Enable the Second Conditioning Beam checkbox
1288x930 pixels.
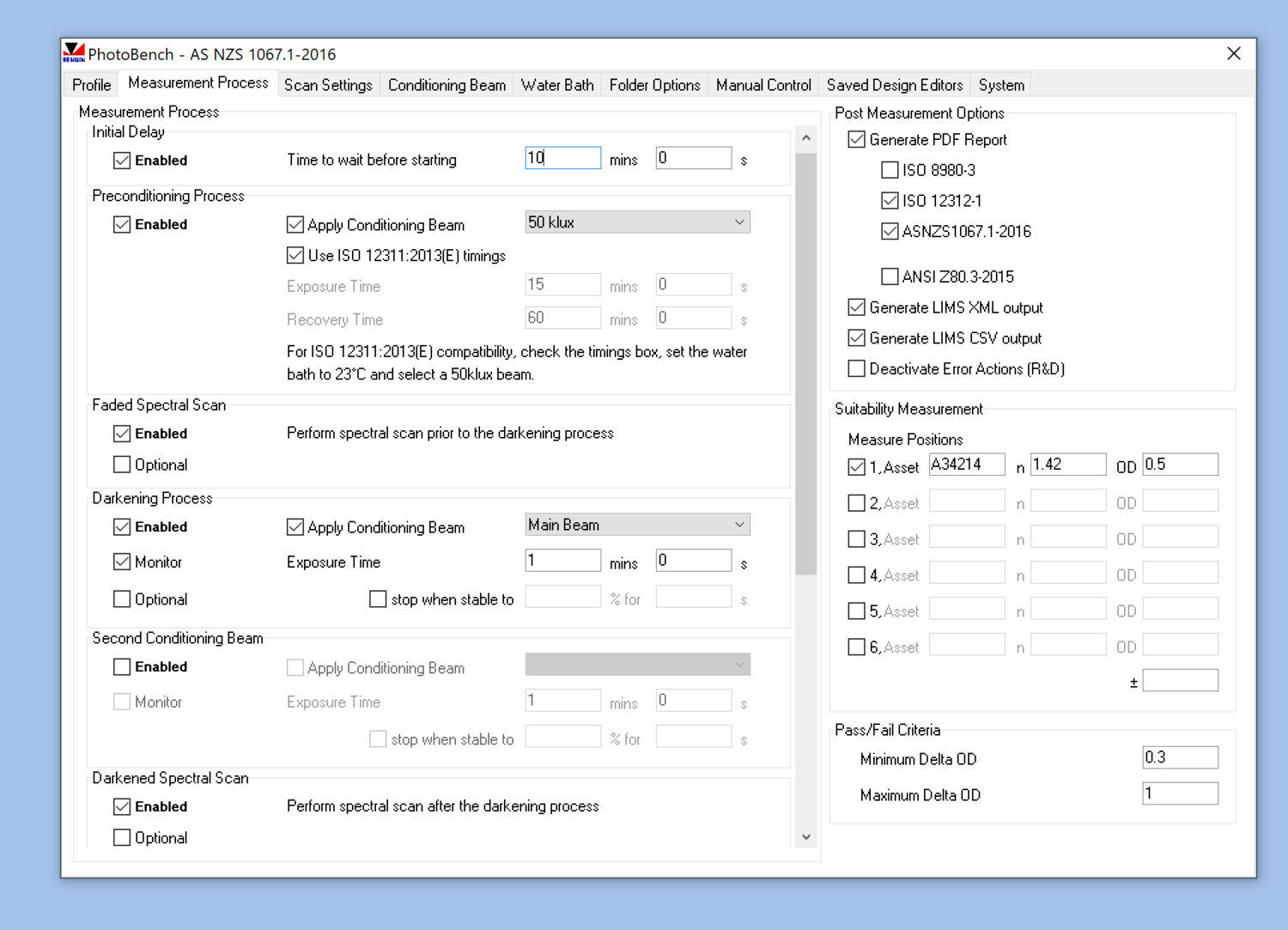click(122, 667)
